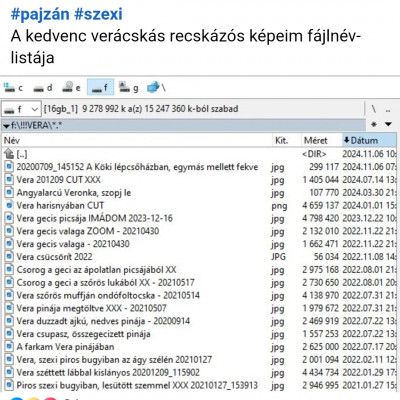Click the file icon of the 1 979 672 row
The image size is (400, 400).
pyautogui.click(x=9, y=308)
